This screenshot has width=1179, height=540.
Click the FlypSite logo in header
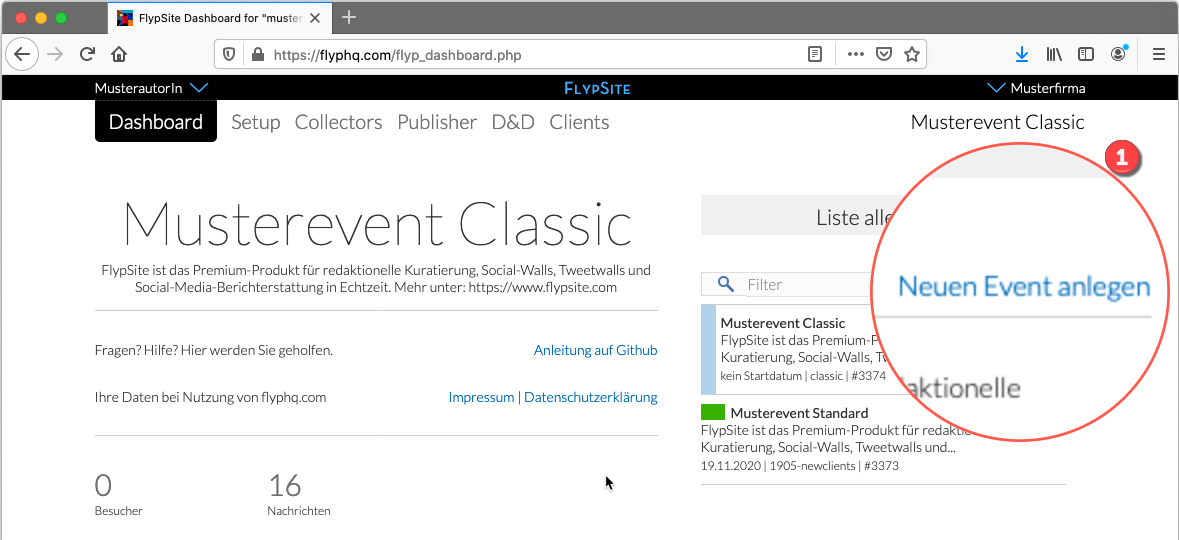tap(597, 88)
